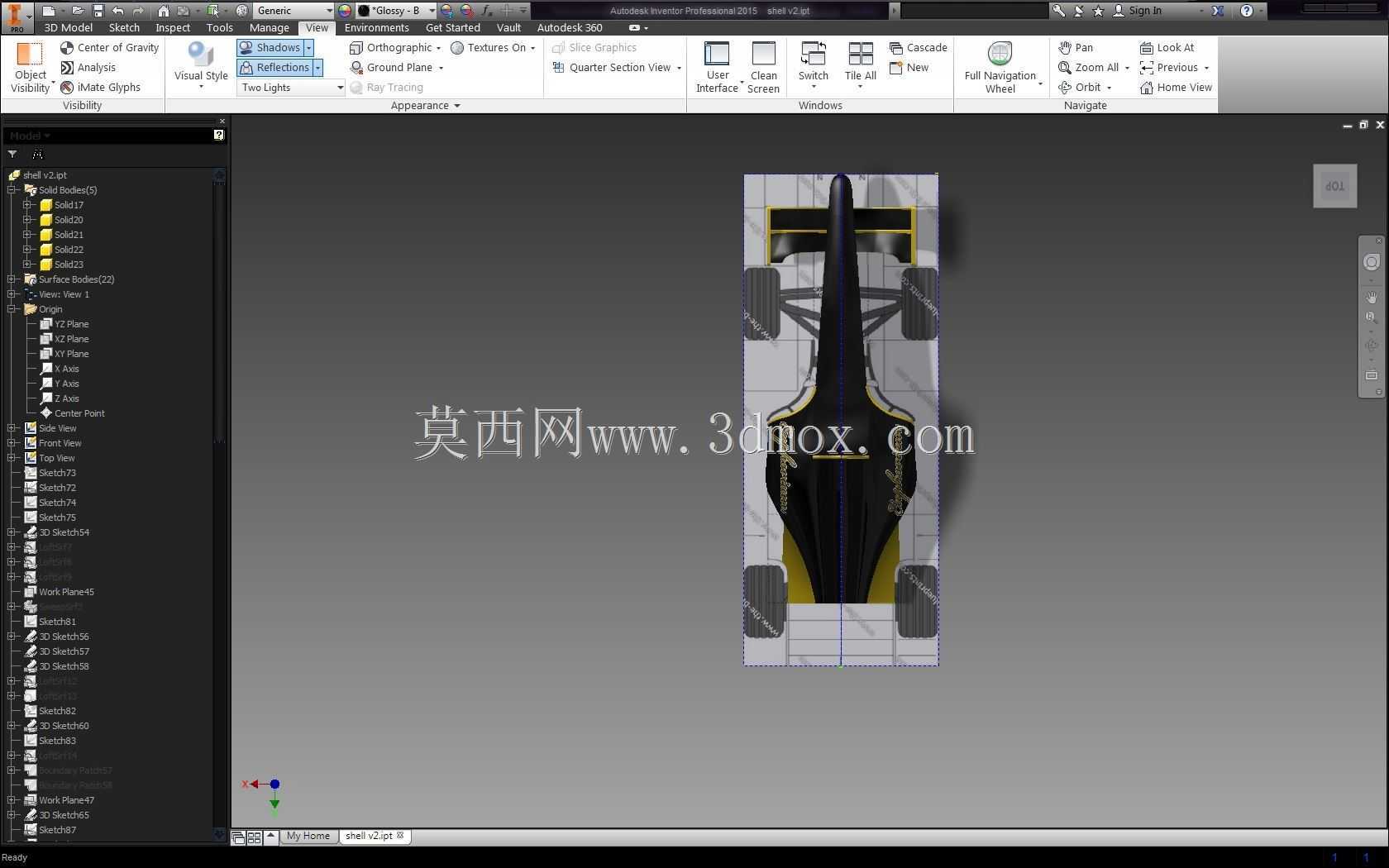Switch the Orthographic projection mode
The image size is (1389, 868).
tap(391, 48)
